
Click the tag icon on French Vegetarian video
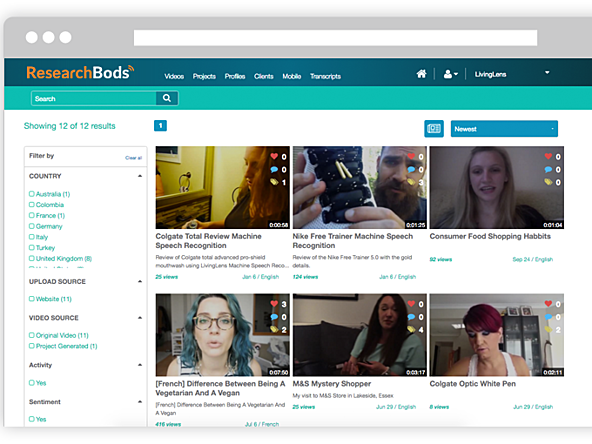click(x=274, y=330)
